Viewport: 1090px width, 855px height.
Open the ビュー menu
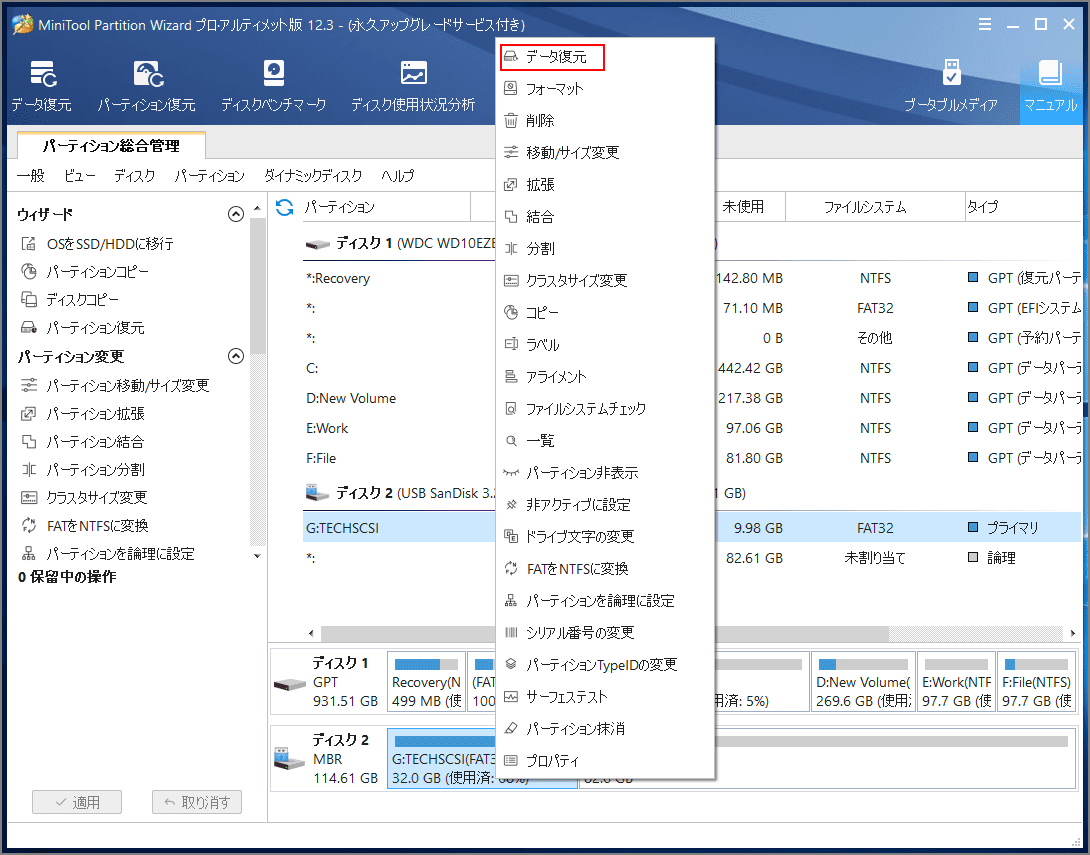click(x=79, y=175)
